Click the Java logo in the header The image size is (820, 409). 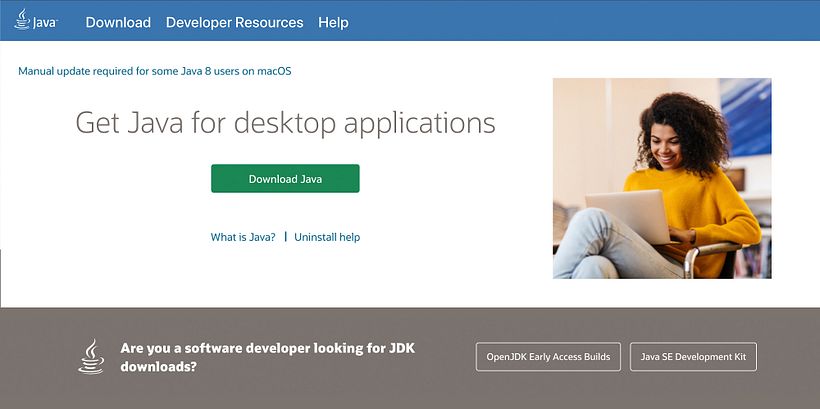coord(35,21)
